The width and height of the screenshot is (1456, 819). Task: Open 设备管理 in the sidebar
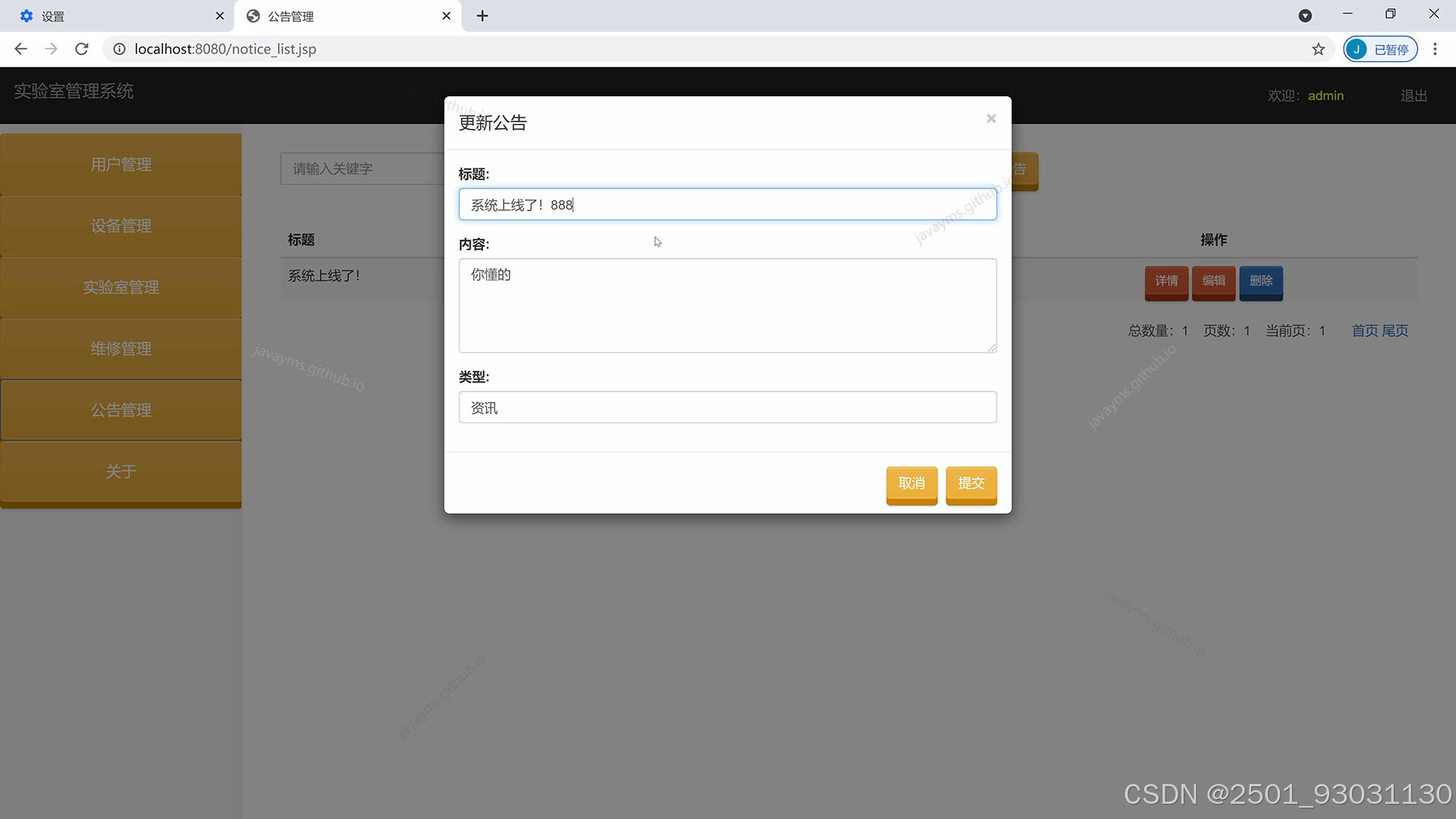tap(121, 226)
